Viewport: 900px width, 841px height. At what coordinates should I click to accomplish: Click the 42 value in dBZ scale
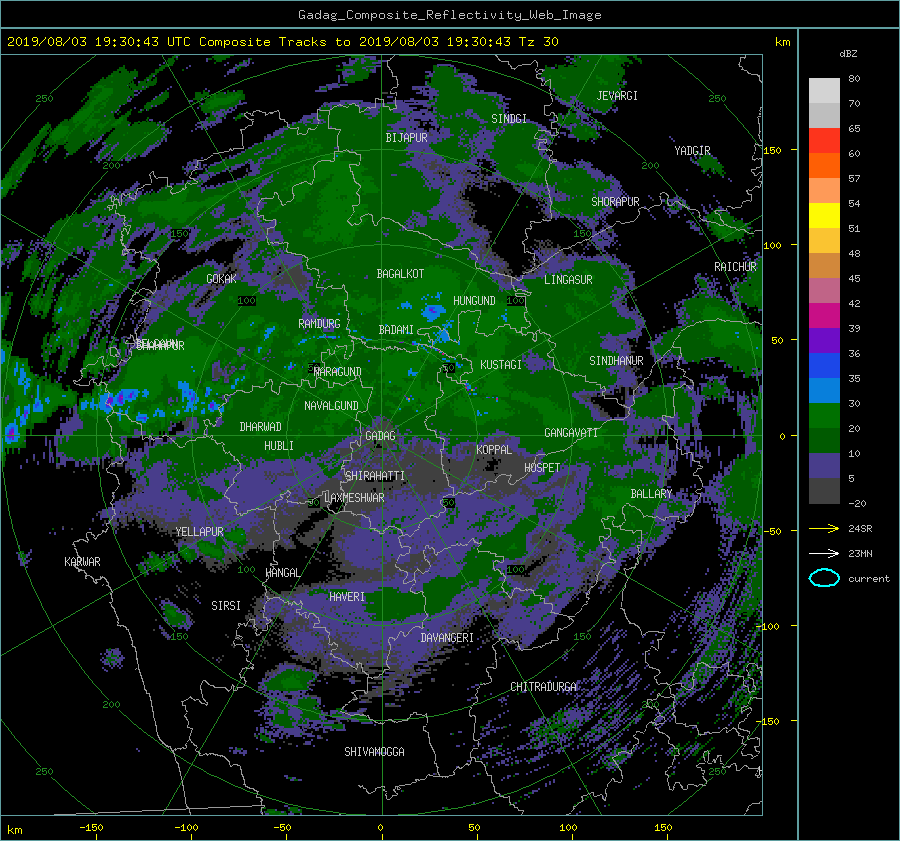(x=854, y=303)
